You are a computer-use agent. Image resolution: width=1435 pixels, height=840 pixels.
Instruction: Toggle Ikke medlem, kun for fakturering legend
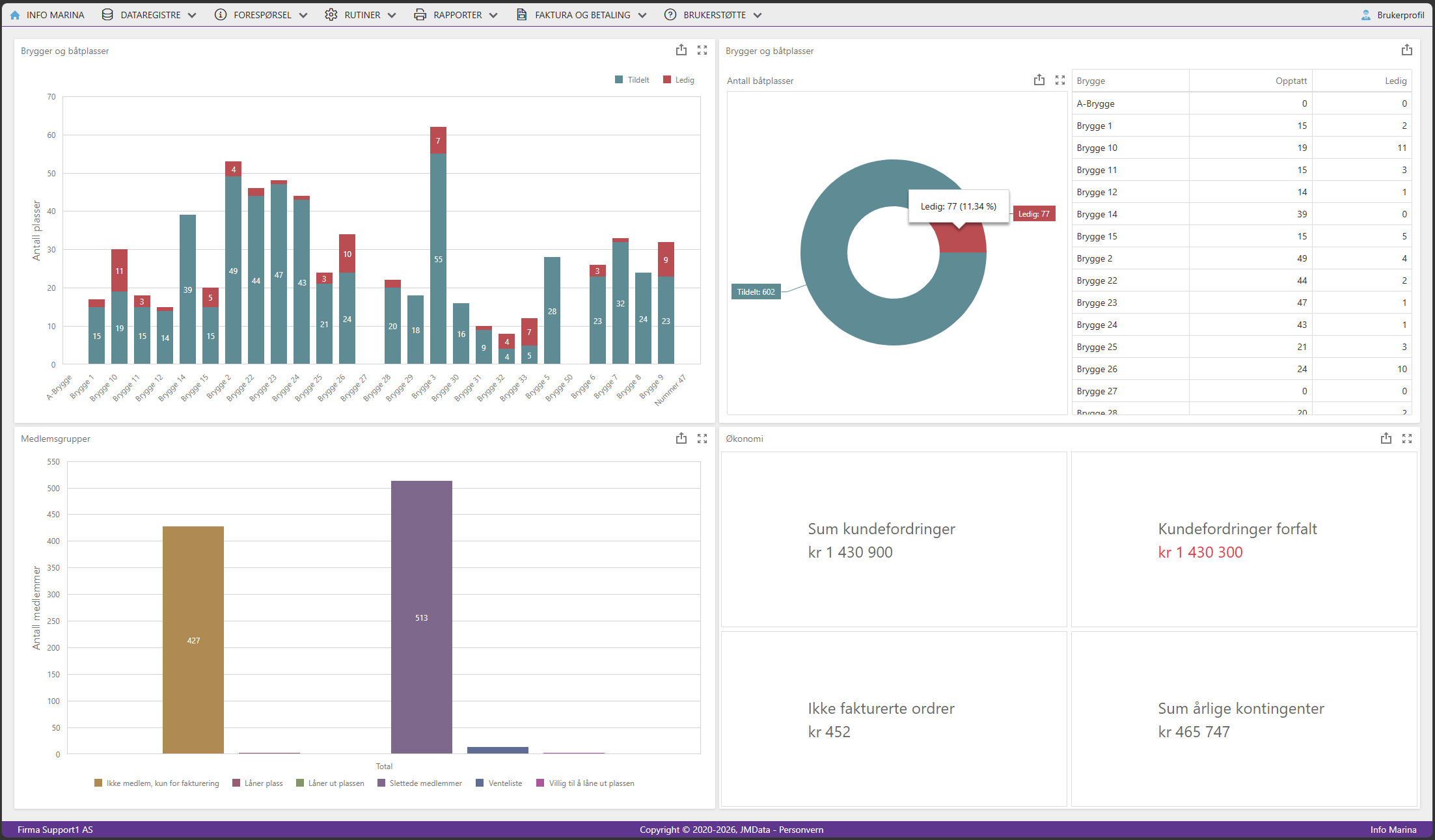pos(157,783)
